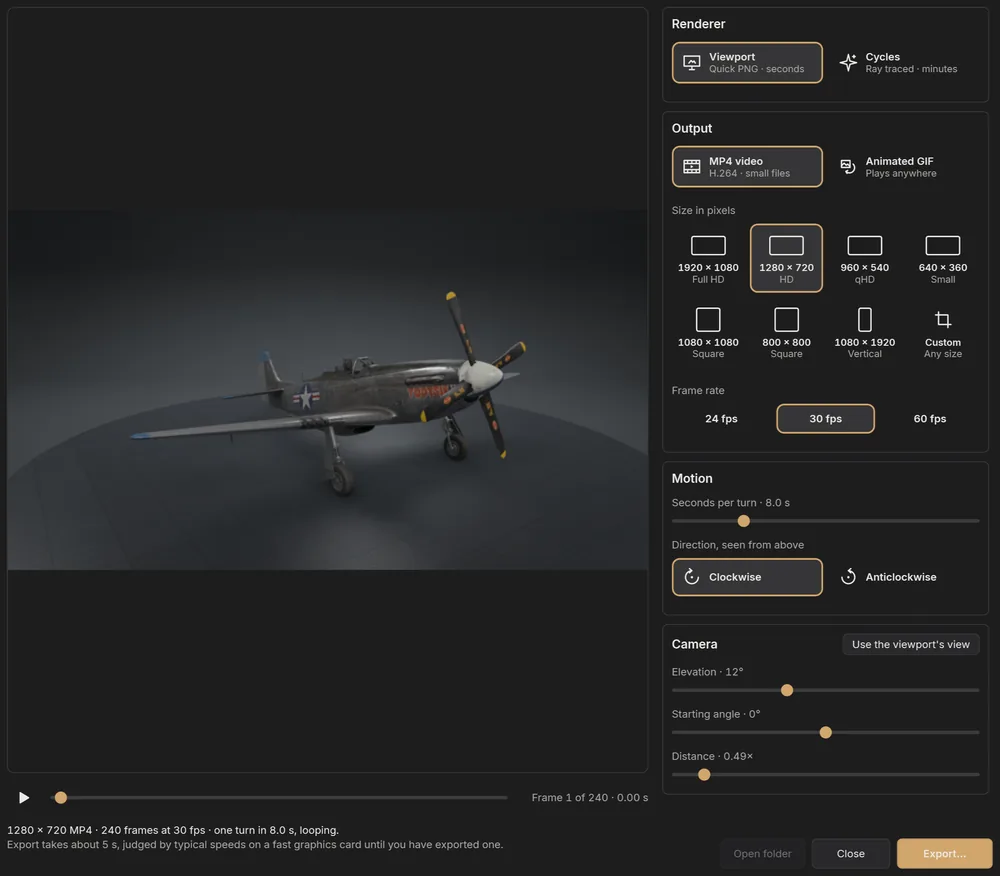Set frame rate to 60 fps
The image size is (1000, 876).
[x=929, y=419]
